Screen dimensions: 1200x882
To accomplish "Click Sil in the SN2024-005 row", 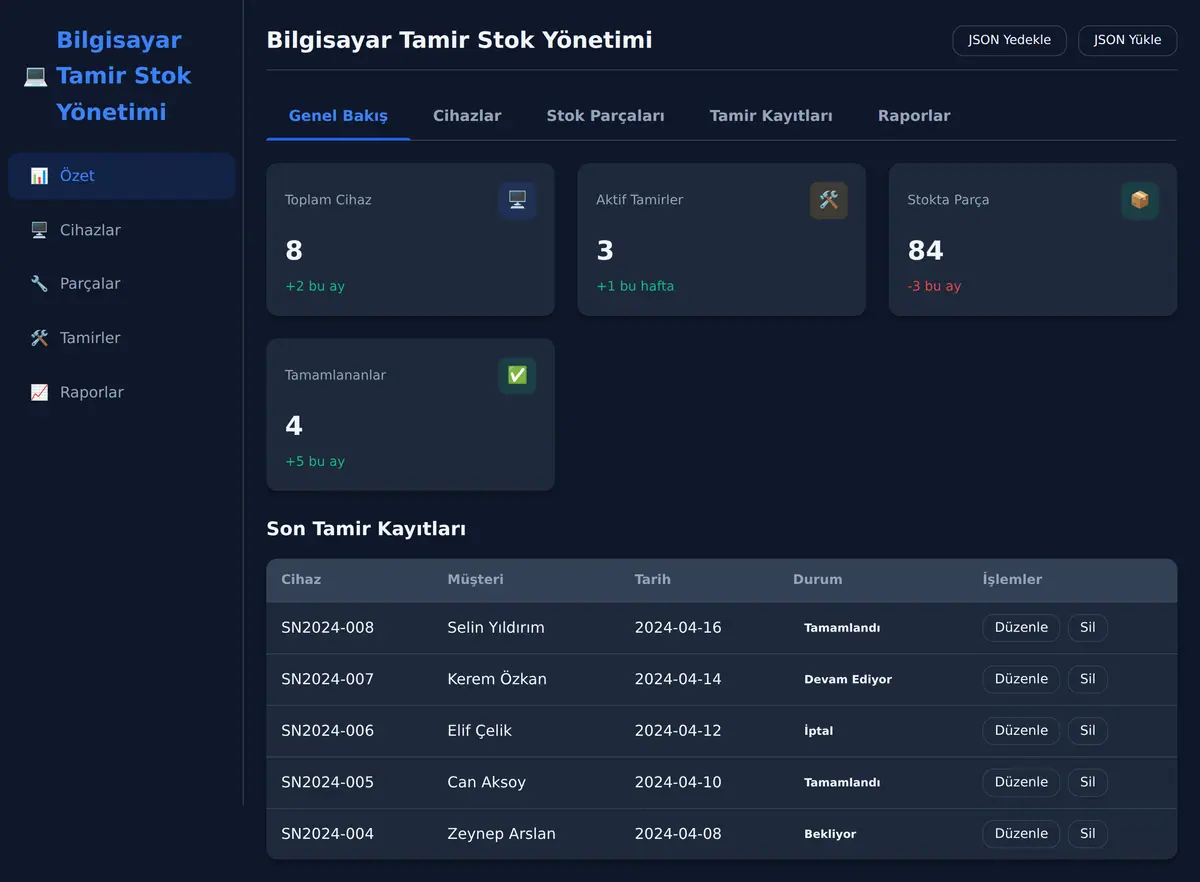I will coord(1087,782).
